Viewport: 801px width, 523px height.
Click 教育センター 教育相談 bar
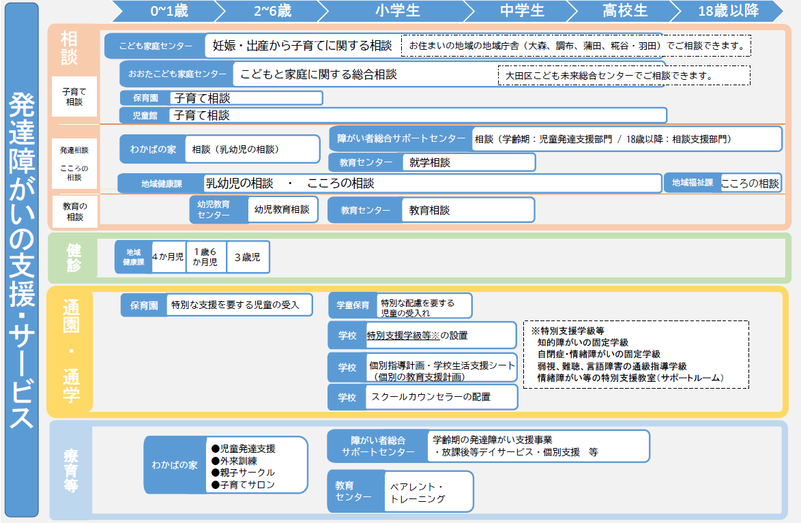pyautogui.click(x=432, y=210)
